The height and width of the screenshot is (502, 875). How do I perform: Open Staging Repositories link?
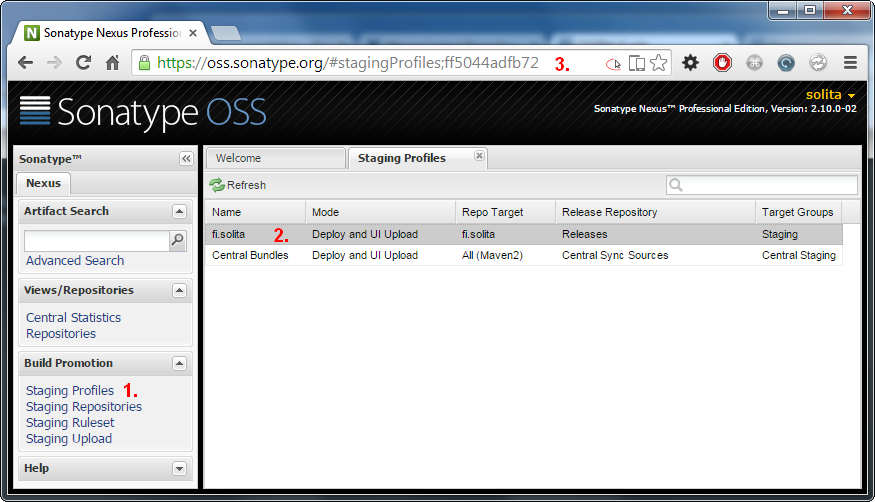tap(84, 407)
